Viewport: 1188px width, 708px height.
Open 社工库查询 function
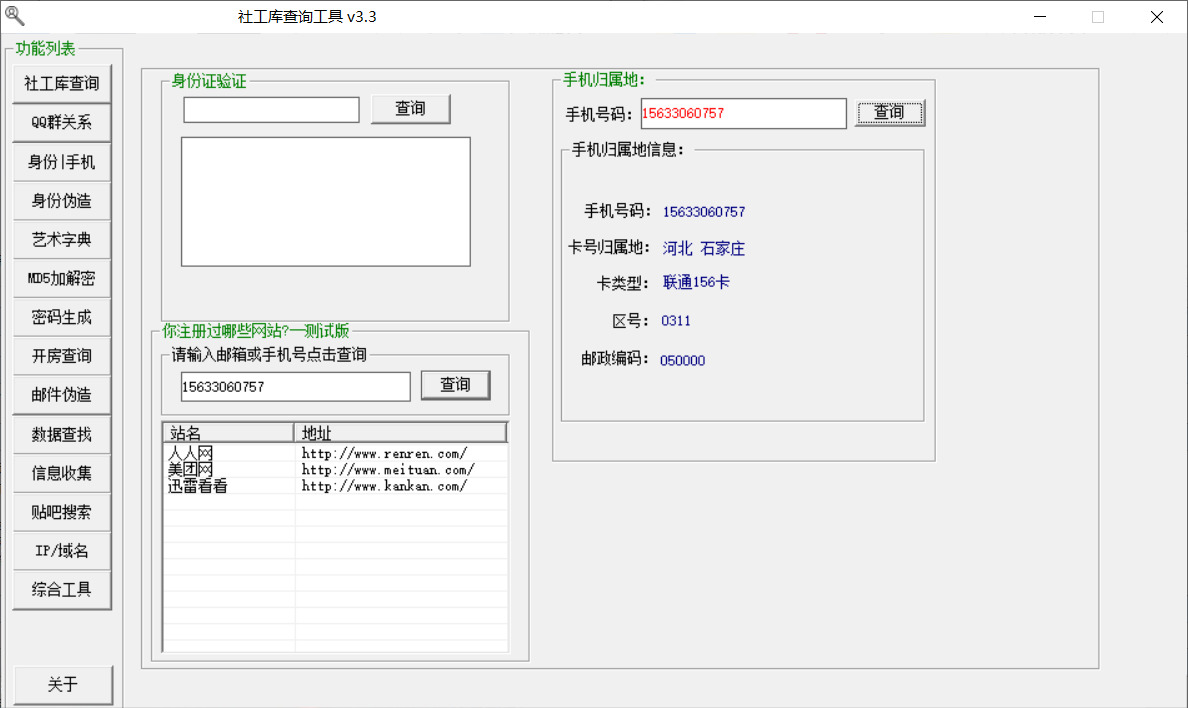click(x=61, y=83)
